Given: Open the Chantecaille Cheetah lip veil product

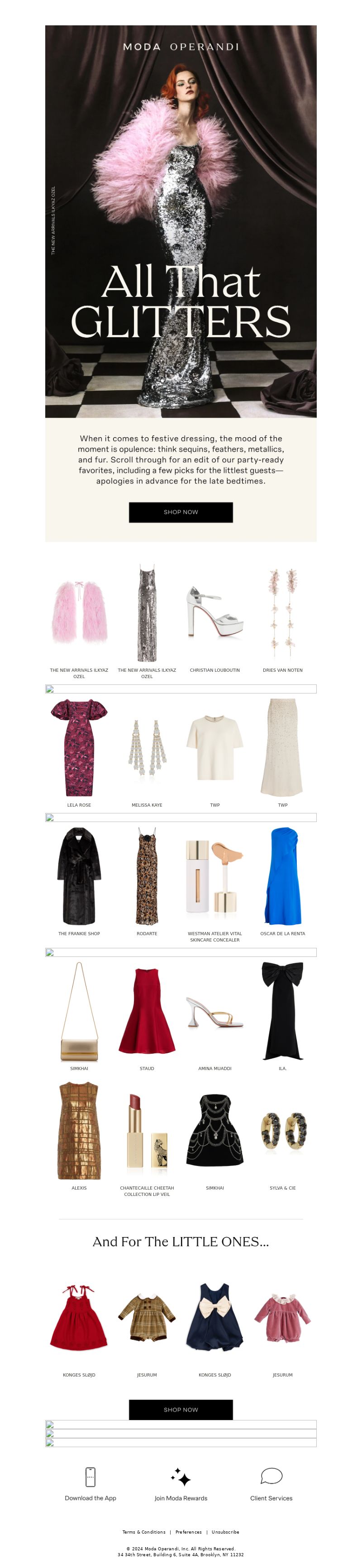Looking at the screenshot, I should (147, 1133).
